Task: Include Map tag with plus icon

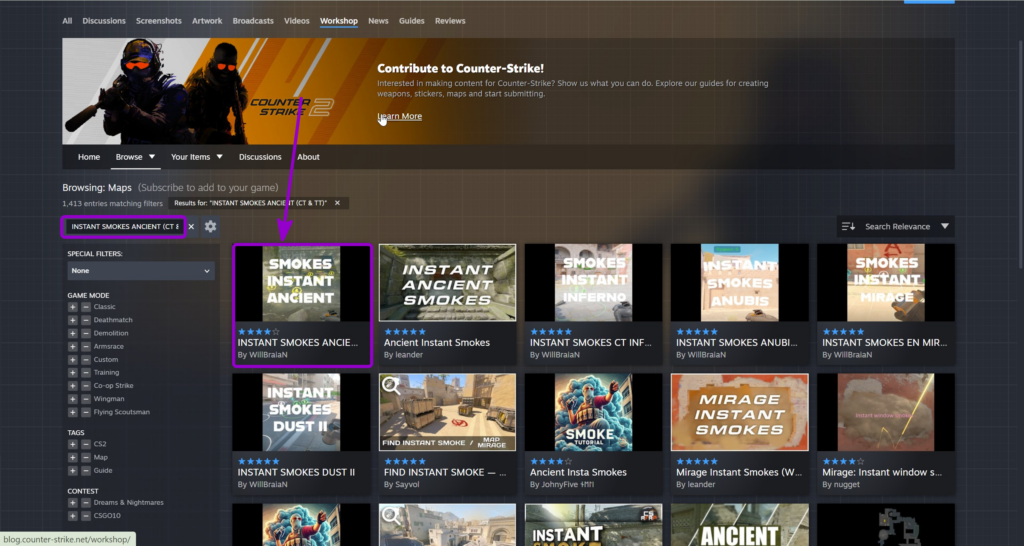Action: pyautogui.click(x=72, y=457)
